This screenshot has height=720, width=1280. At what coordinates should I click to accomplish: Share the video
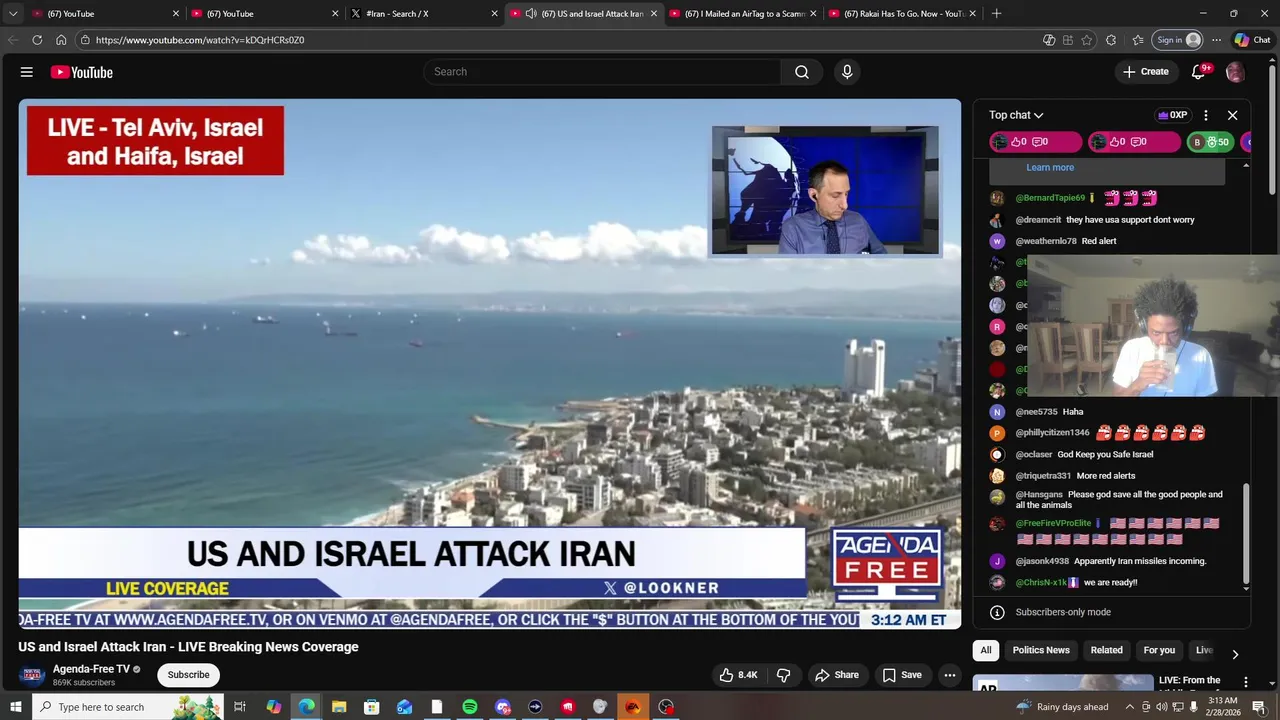tap(836, 675)
